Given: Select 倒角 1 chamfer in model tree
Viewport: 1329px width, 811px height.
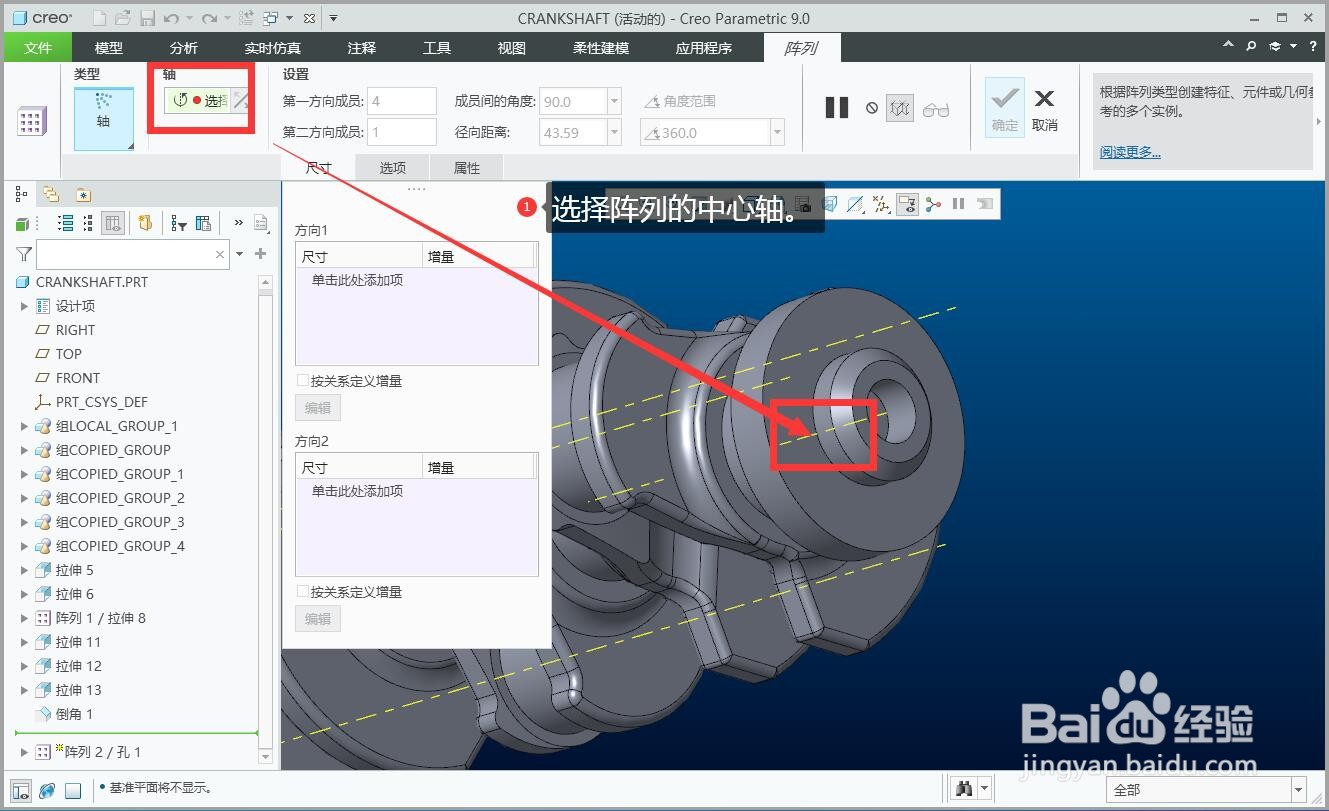Looking at the screenshot, I should (75, 714).
